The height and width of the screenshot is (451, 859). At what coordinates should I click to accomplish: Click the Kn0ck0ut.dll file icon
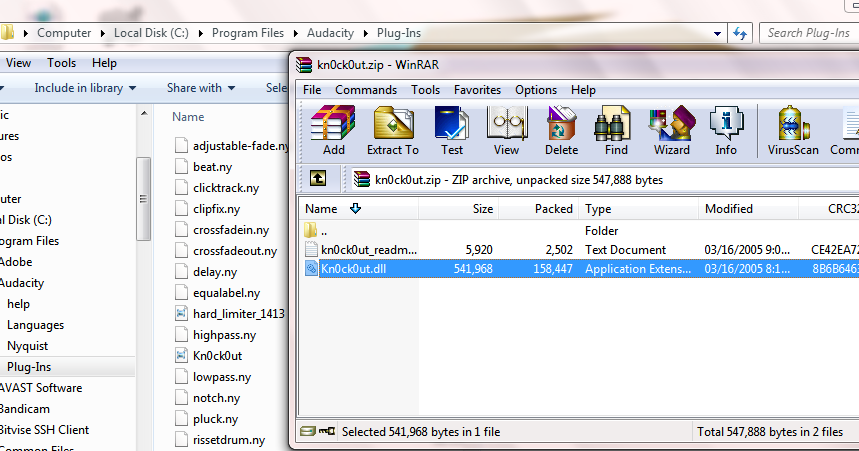311,269
